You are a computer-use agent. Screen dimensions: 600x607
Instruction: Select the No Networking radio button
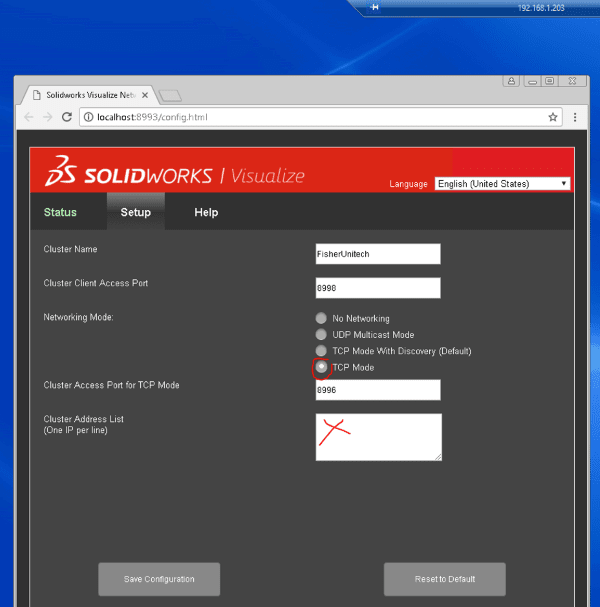click(x=321, y=318)
